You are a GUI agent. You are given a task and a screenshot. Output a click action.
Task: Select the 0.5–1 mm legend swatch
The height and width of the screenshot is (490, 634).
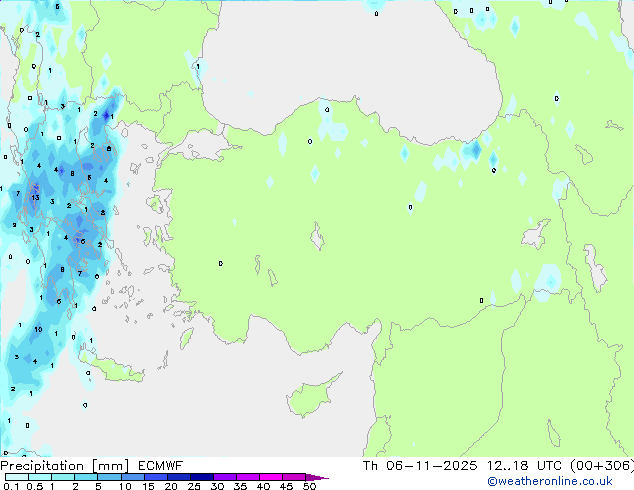pyautogui.click(x=40, y=477)
